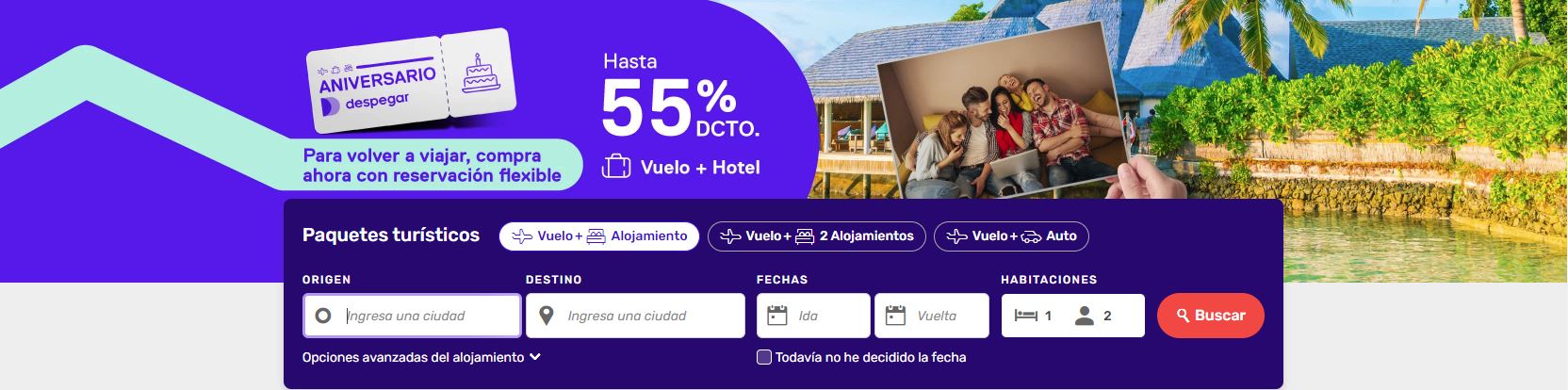Image resolution: width=1568 pixels, height=390 pixels.
Task: Click the birthday cake icon on the ticket
Action: coord(481,73)
